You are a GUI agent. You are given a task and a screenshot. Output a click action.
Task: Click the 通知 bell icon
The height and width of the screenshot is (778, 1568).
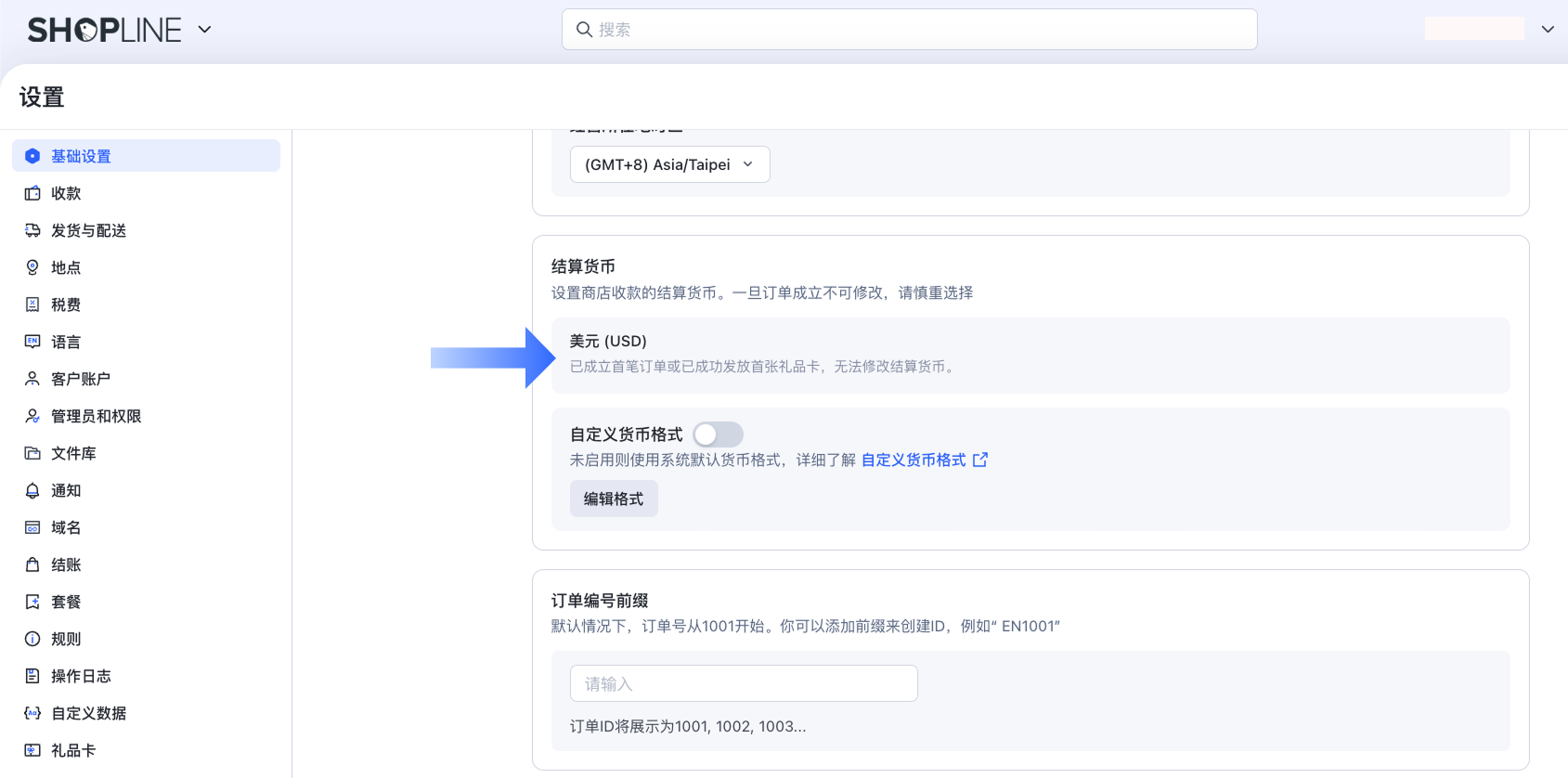(x=32, y=490)
